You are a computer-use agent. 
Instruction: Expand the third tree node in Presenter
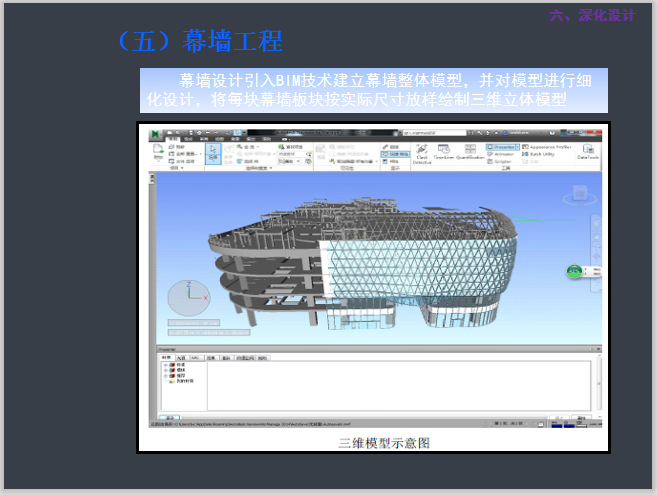tap(163, 377)
